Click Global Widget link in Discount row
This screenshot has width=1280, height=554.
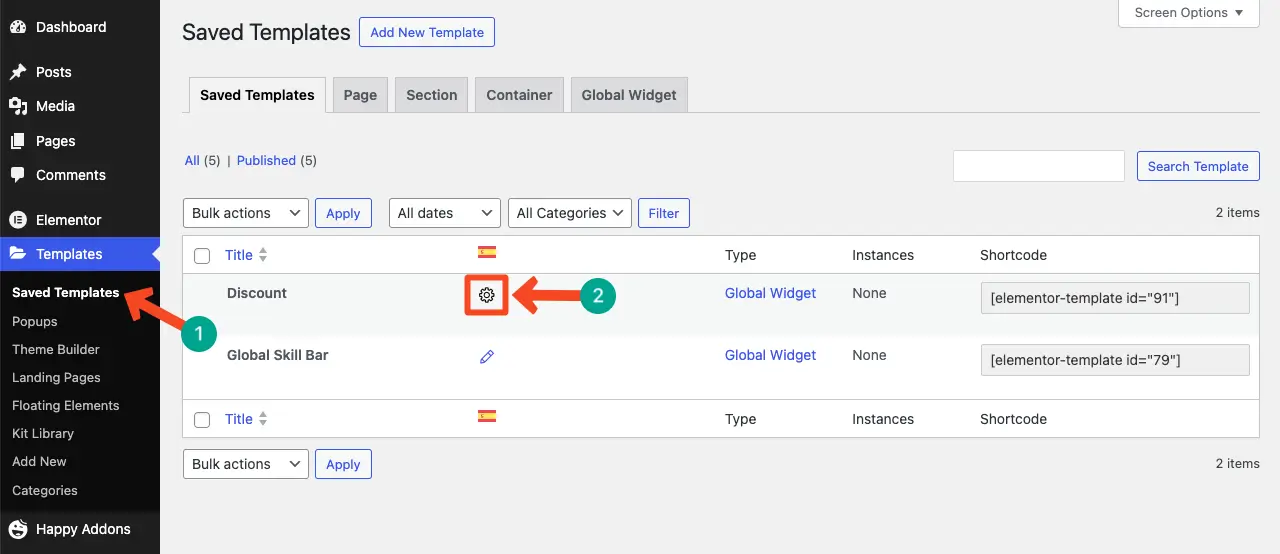[x=770, y=293]
